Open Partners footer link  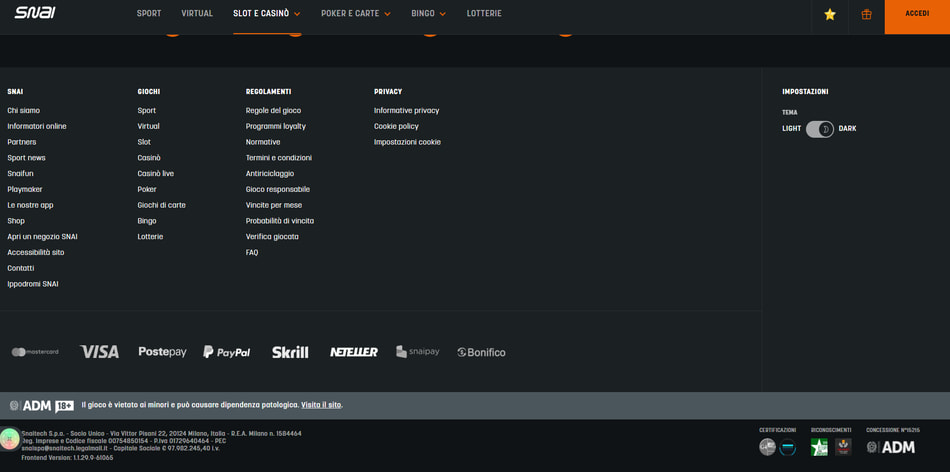pyautogui.click(x=22, y=142)
